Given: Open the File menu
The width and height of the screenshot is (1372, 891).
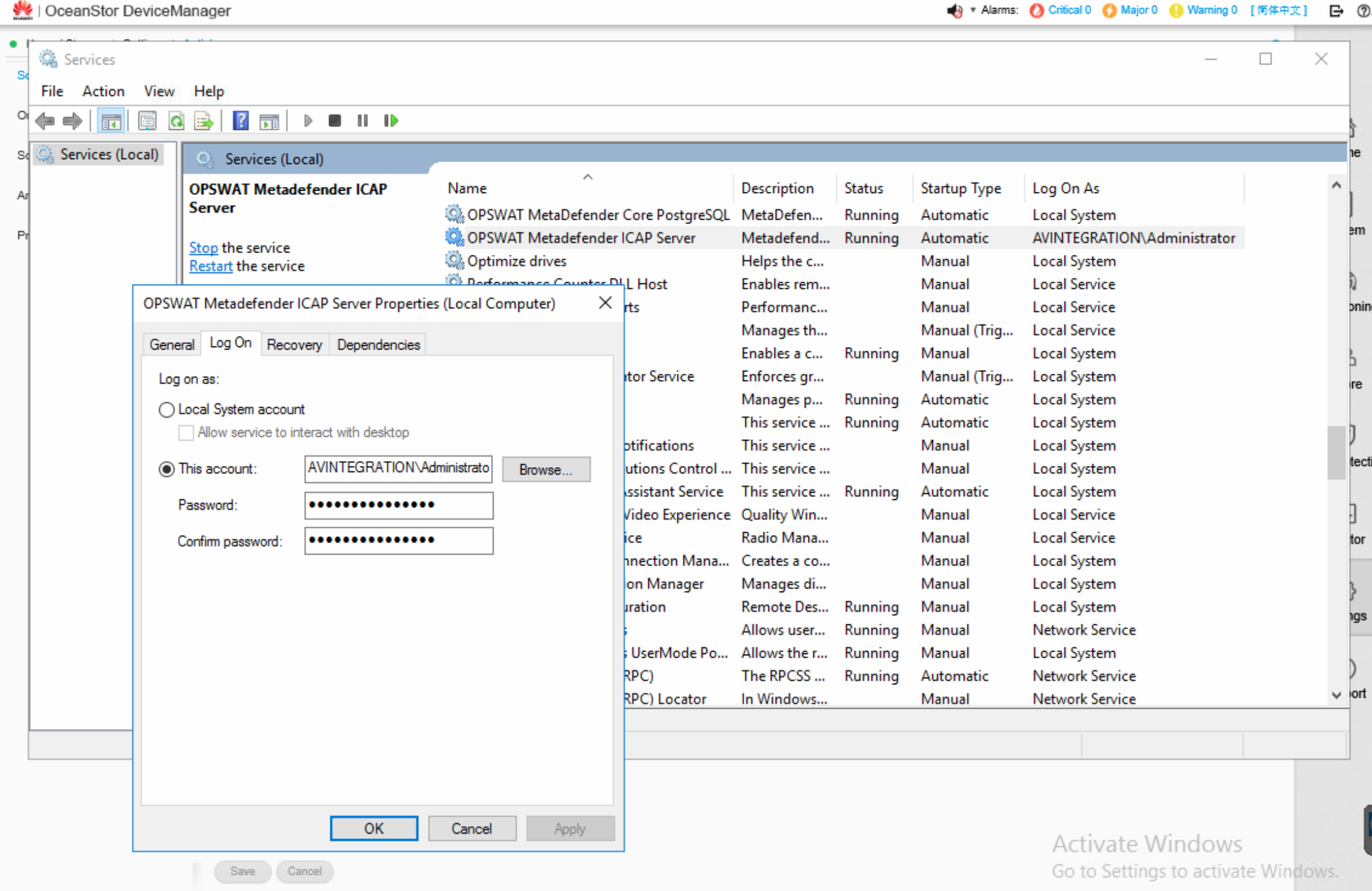Looking at the screenshot, I should click(52, 91).
